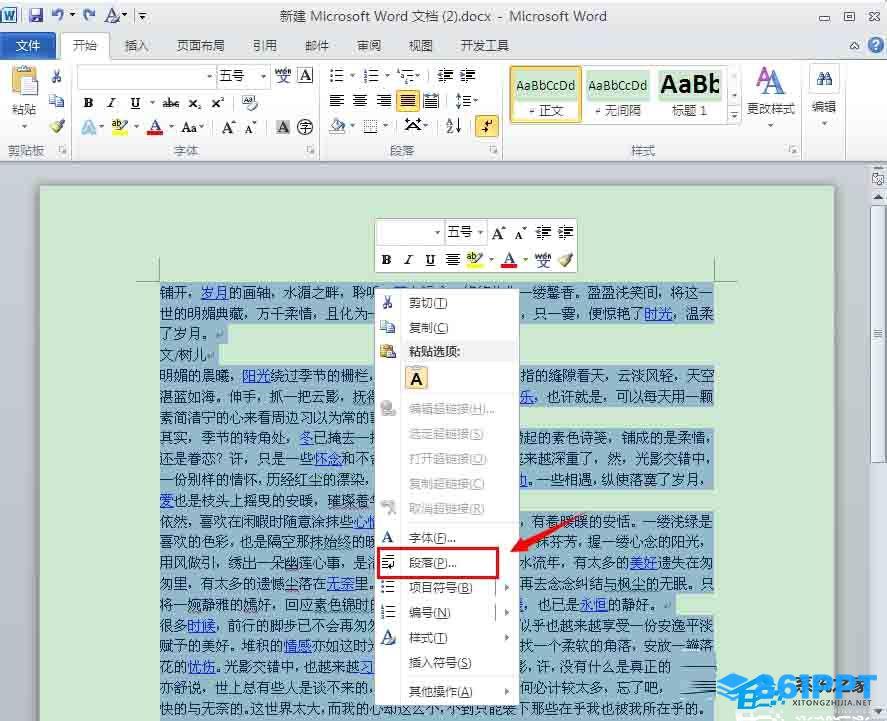Open mini toolbar font size dropdown

(480, 232)
